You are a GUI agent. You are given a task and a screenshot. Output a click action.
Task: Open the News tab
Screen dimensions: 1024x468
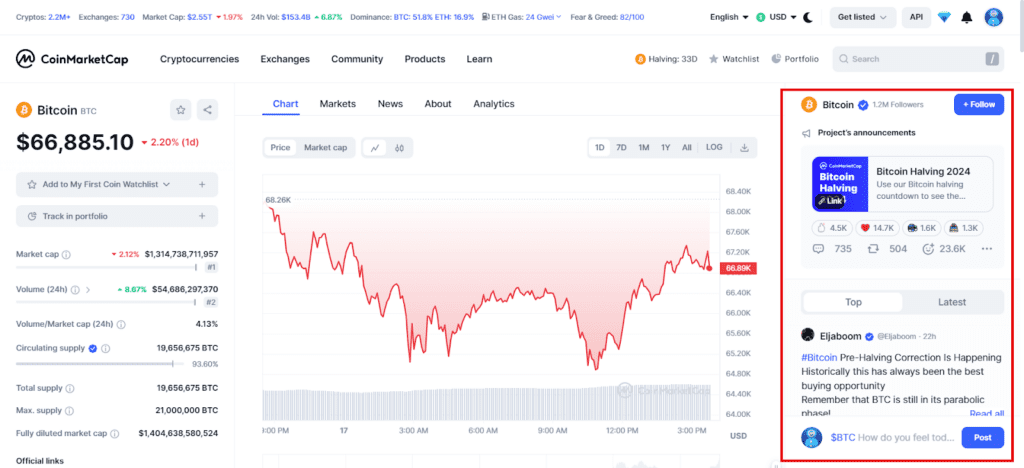[390, 104]
